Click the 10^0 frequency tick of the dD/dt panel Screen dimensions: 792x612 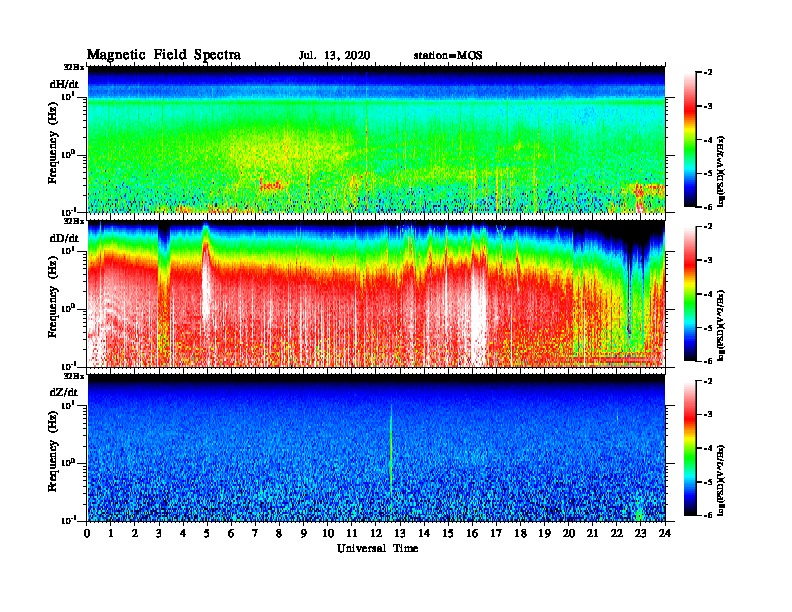point(68,308)
